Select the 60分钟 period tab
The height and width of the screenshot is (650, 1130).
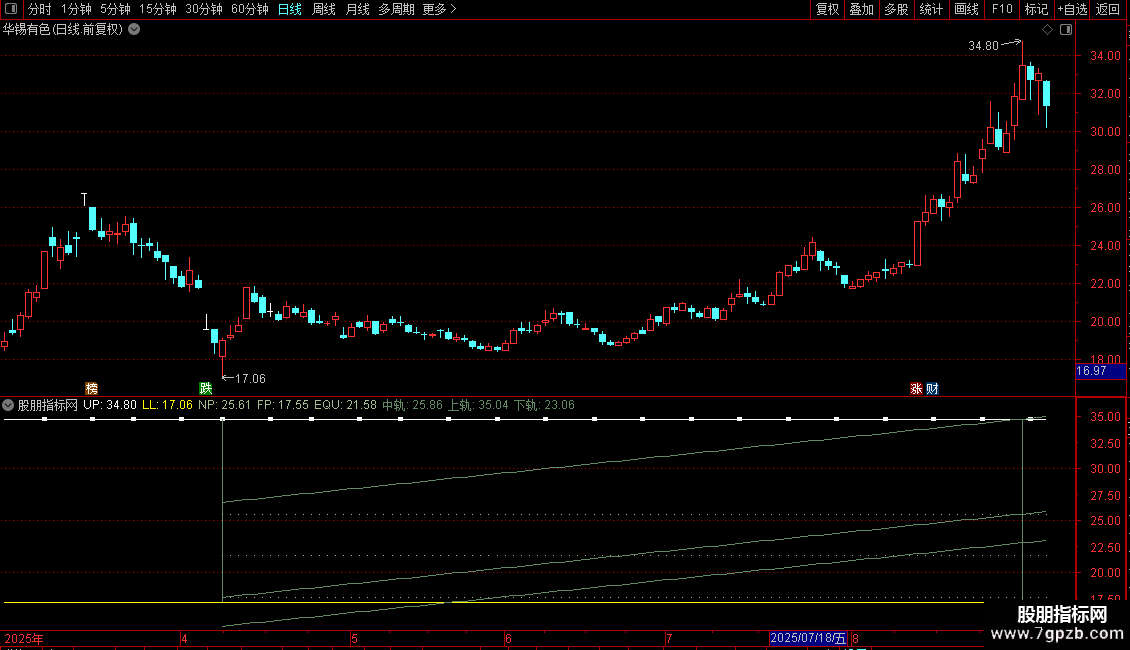249,9
